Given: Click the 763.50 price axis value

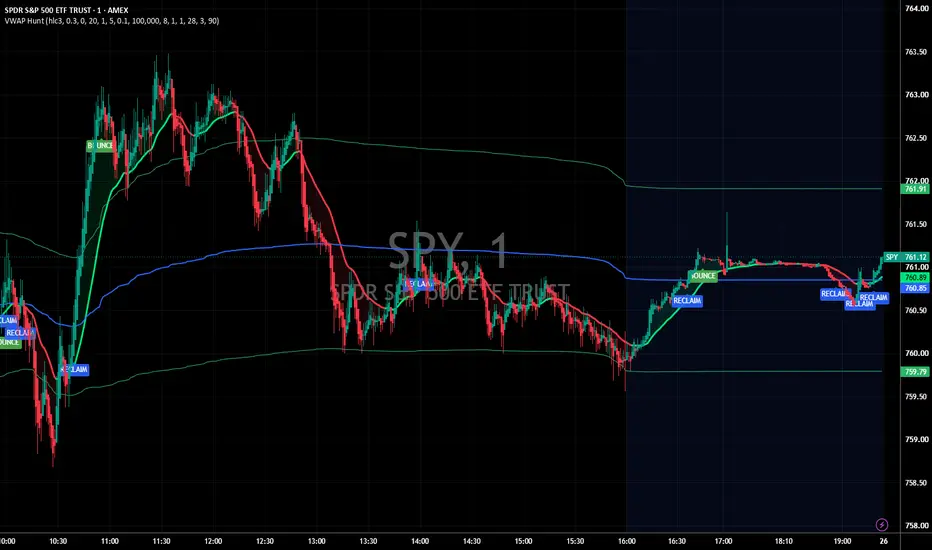Looking at the screenshot, I should pos(916,52).
